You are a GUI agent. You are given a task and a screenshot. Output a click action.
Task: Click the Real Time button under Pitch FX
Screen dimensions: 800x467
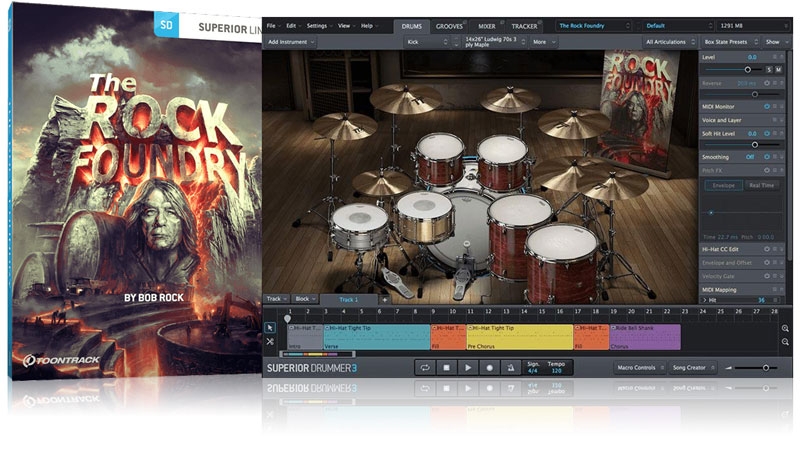tap(762, 185)
